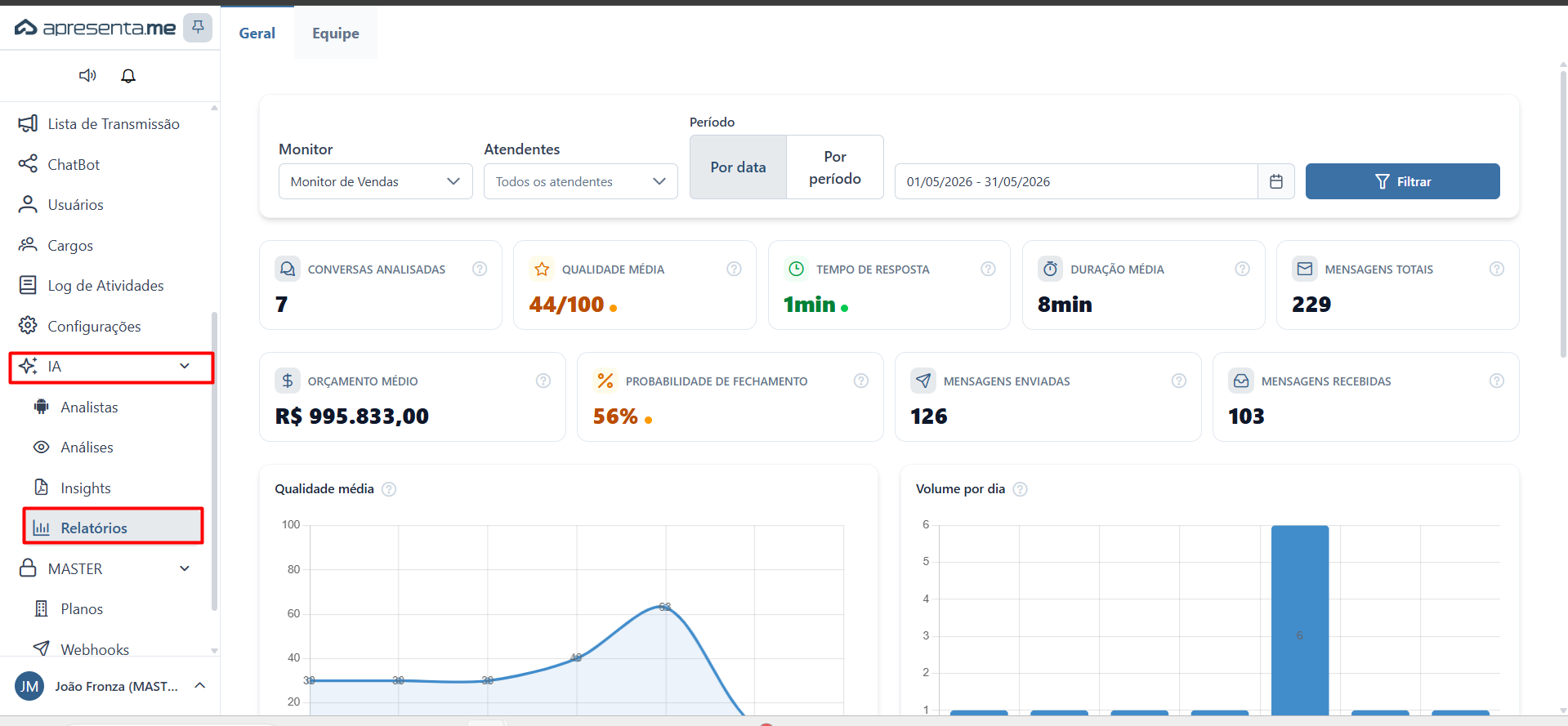Image resolution: width=1568 pixels, height=726 pixels.
Task: Click the 56% closing probability value
Action: click(x=615, y=416)
